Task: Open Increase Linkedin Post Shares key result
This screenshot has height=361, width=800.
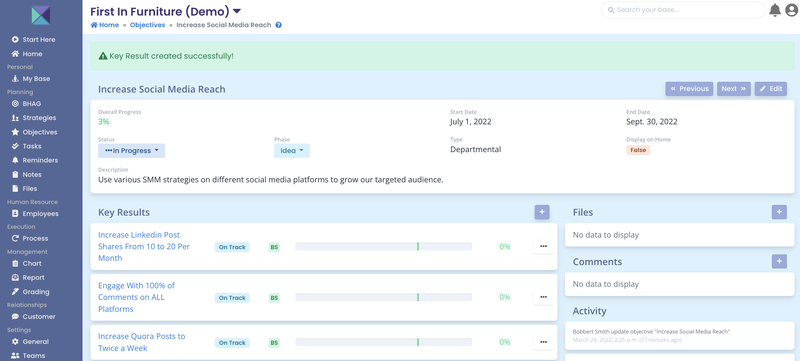Action: pos(144,246)
